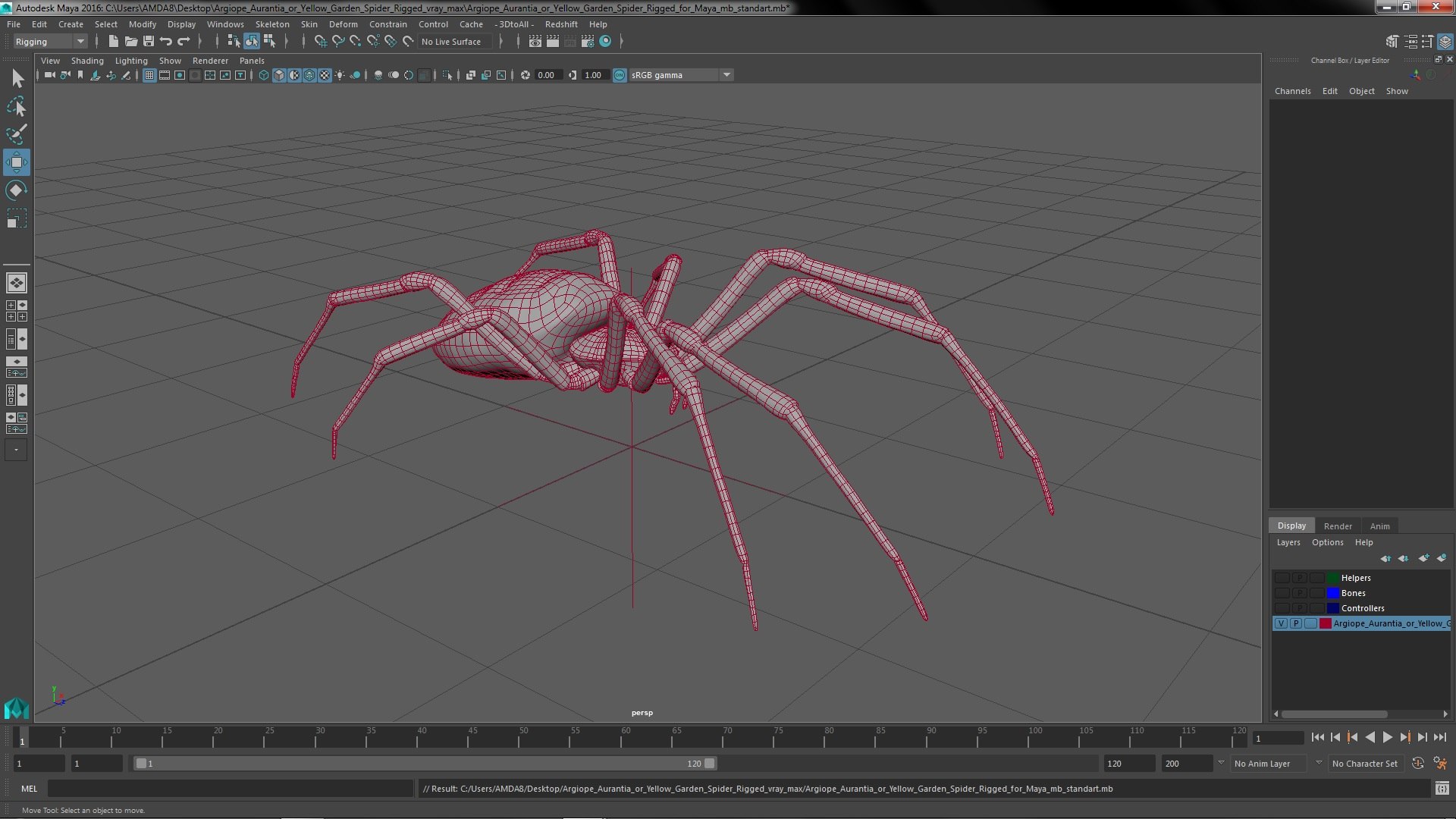
Task: Toggle film gate display
Action: [165, 75]
